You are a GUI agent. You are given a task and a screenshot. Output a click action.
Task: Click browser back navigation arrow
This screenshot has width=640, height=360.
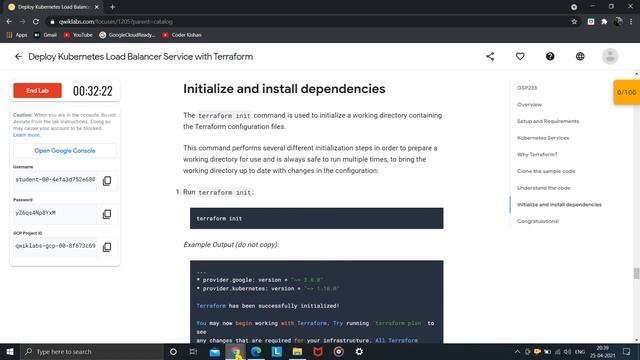coord(9,22)
